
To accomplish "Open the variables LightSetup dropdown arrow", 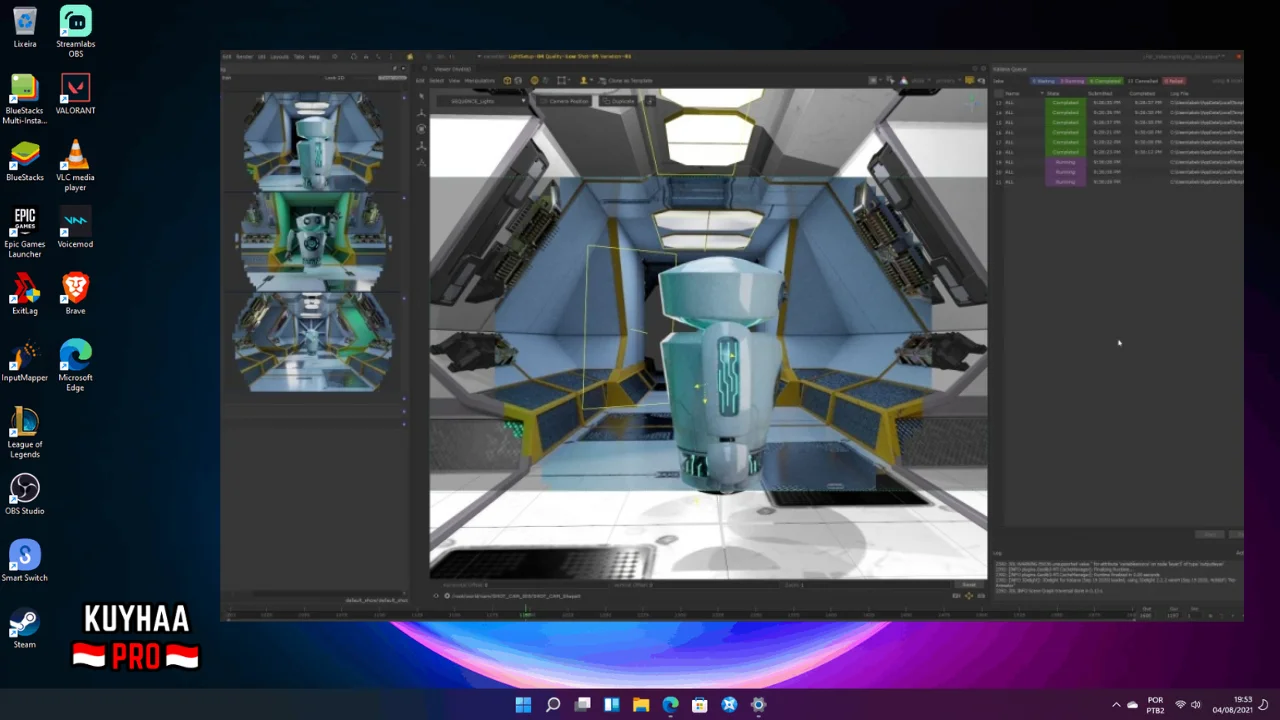I will coord(479,56).
